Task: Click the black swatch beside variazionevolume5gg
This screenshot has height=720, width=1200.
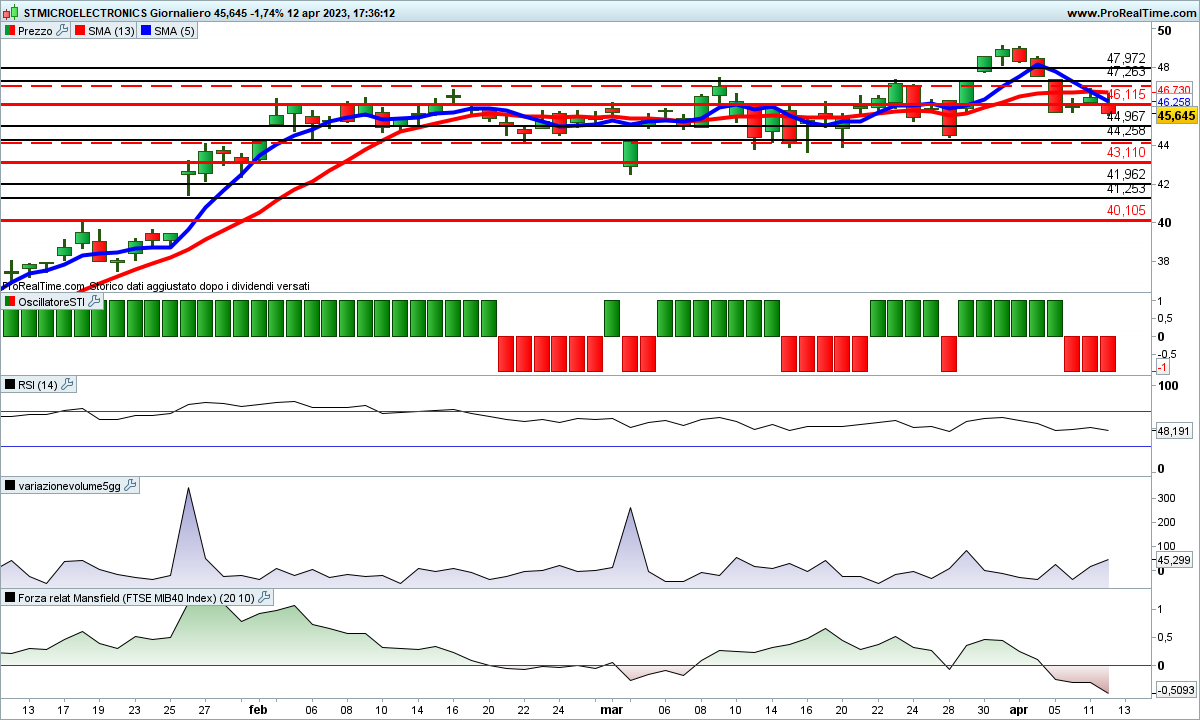Action: (10, 486)
